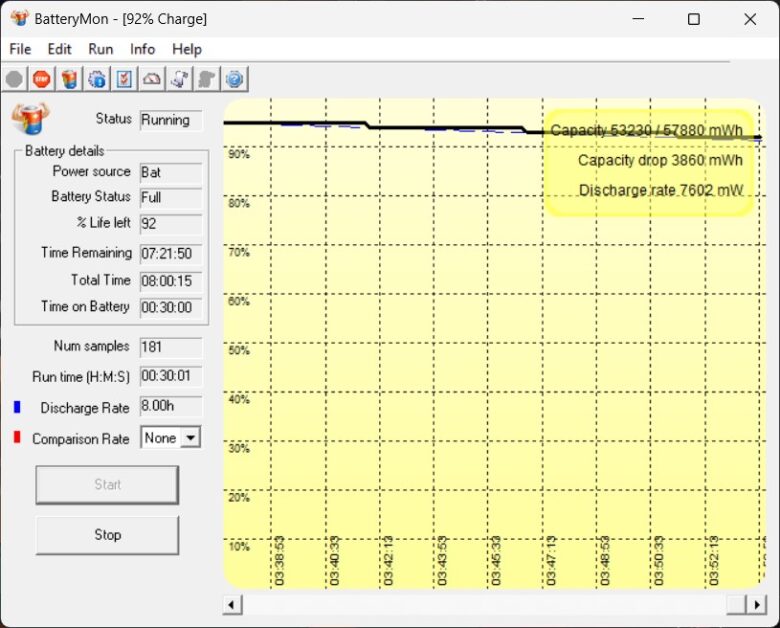
Task: Click the greyed-out start monitoring toolbar icon
Action: (x=14, y=79)
